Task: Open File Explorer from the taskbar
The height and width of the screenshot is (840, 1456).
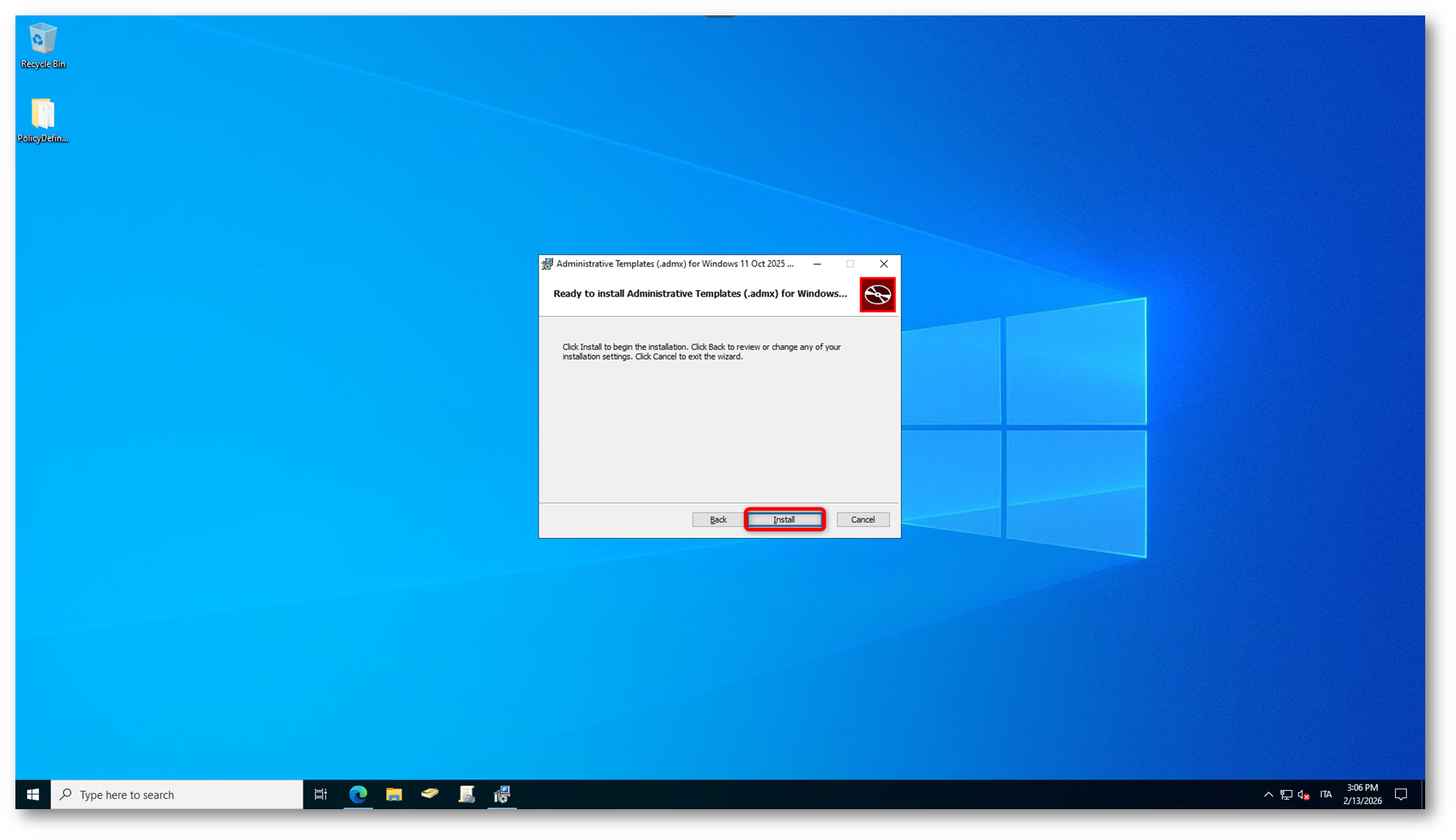Action: point(394,794)
